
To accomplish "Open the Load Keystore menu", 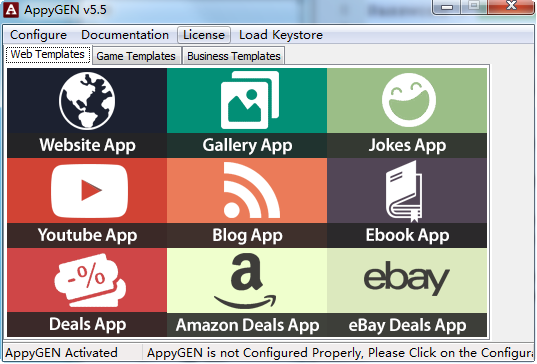I will pos(281,35).
